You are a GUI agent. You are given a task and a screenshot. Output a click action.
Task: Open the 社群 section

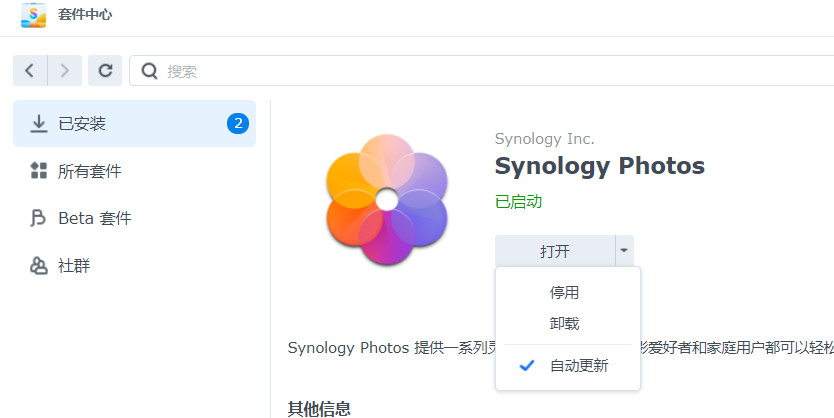point(134,265)
